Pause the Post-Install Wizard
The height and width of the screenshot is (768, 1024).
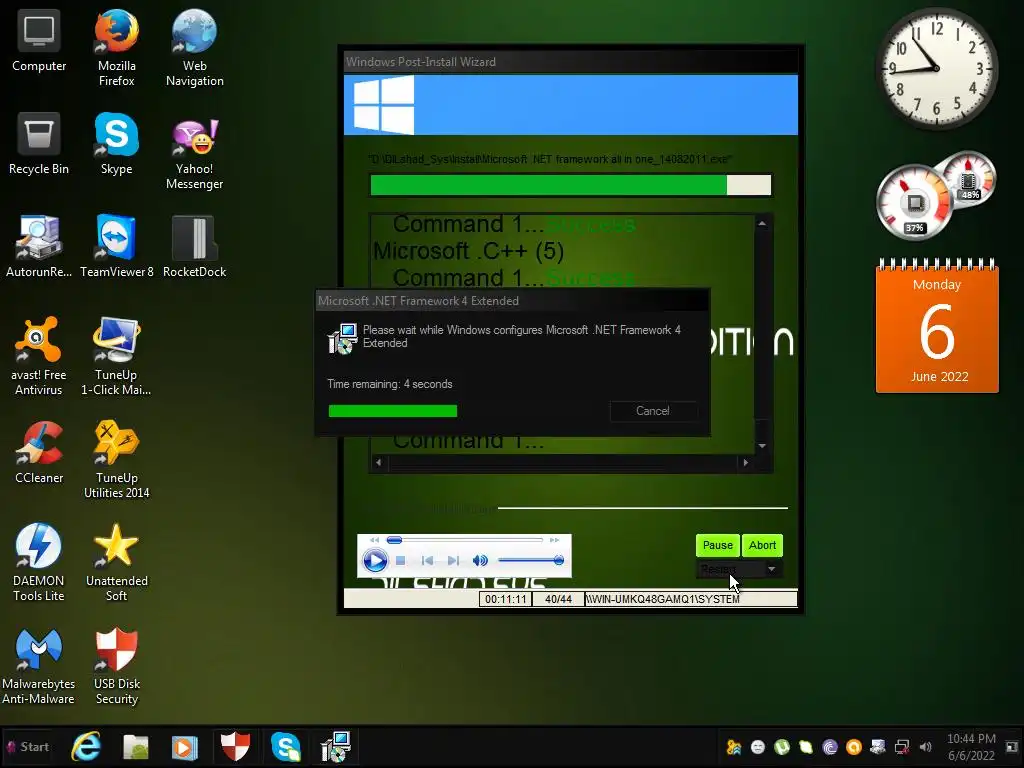[718, 545]
